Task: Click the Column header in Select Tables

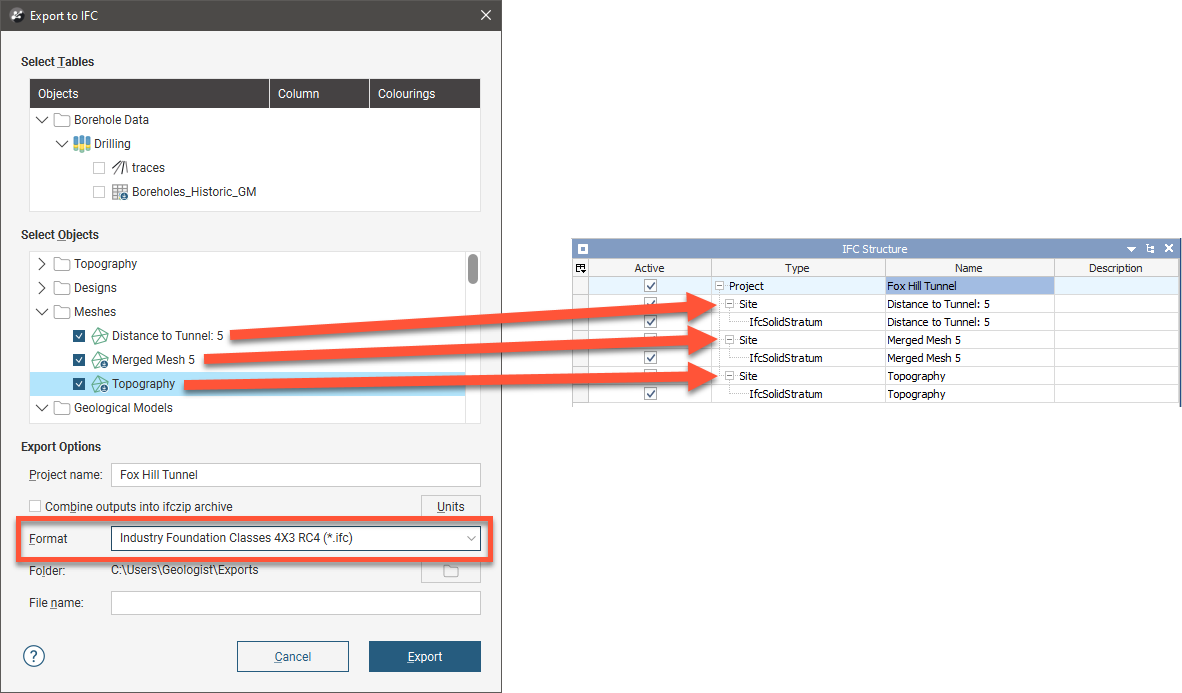Action: click(320, 94)
